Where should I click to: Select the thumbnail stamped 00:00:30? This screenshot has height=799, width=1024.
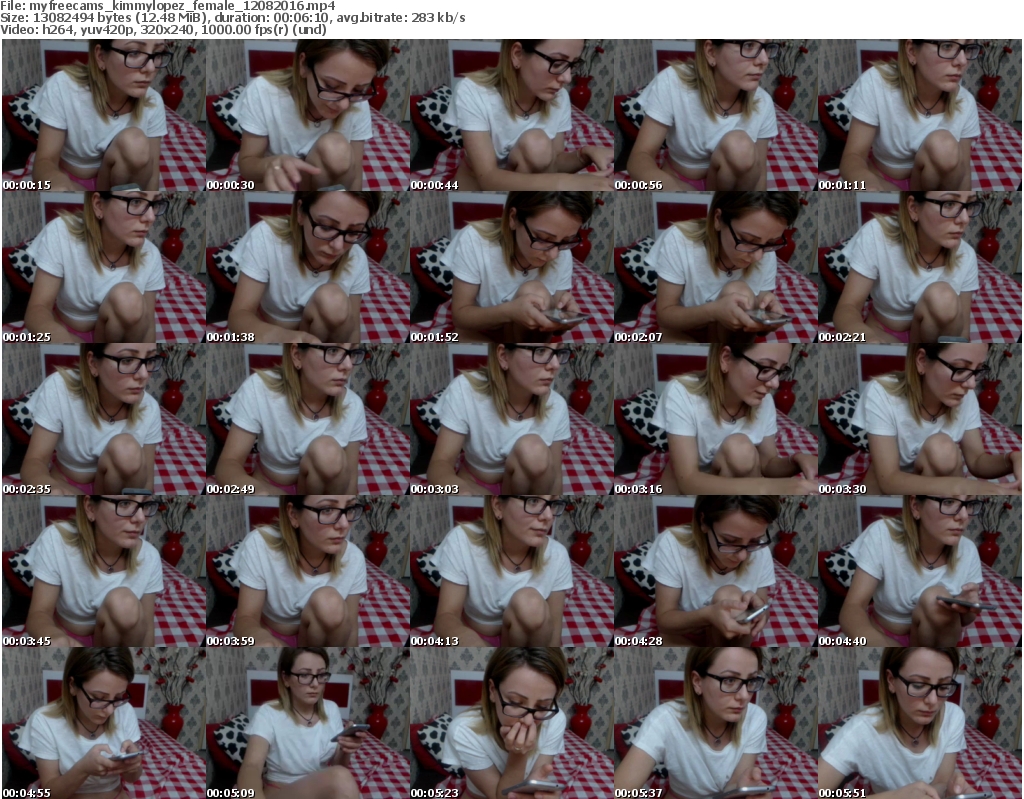point(308,115)
